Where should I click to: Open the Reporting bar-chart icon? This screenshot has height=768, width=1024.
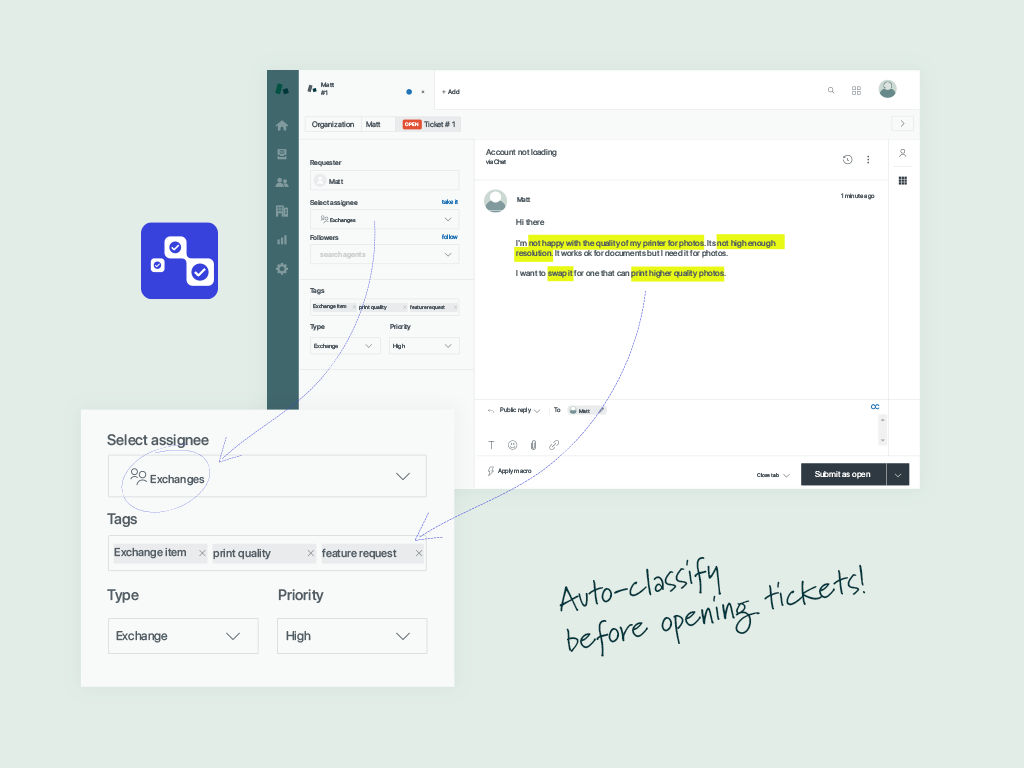(281, 239)
